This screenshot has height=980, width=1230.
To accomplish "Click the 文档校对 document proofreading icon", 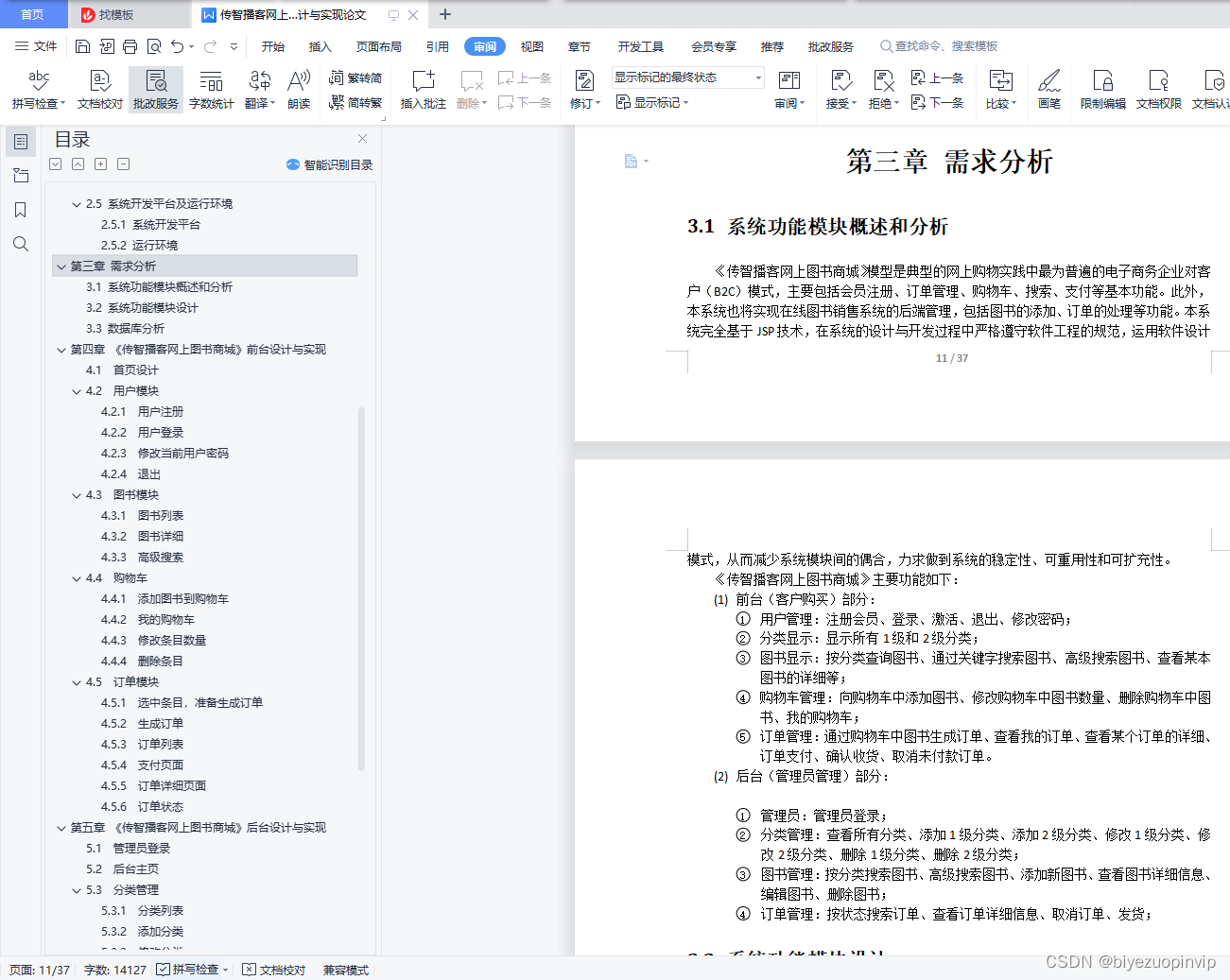I will (x=100, y=81).
